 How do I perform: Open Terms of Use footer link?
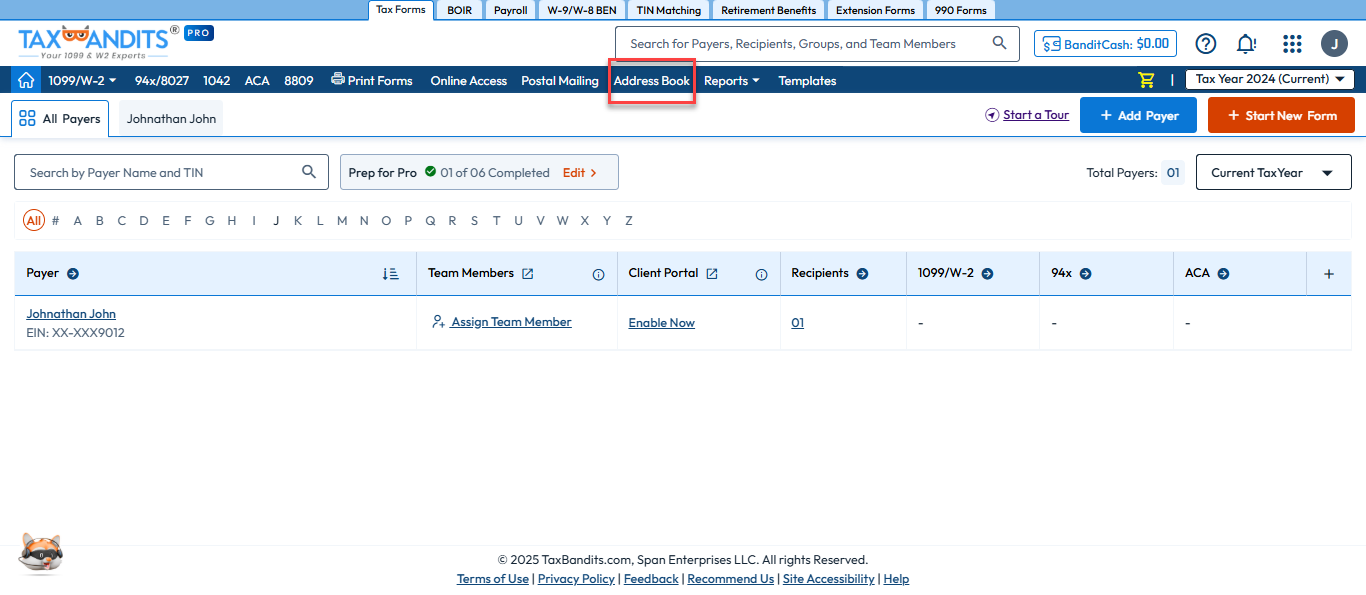pyautogui.click(x=493, y=579)
